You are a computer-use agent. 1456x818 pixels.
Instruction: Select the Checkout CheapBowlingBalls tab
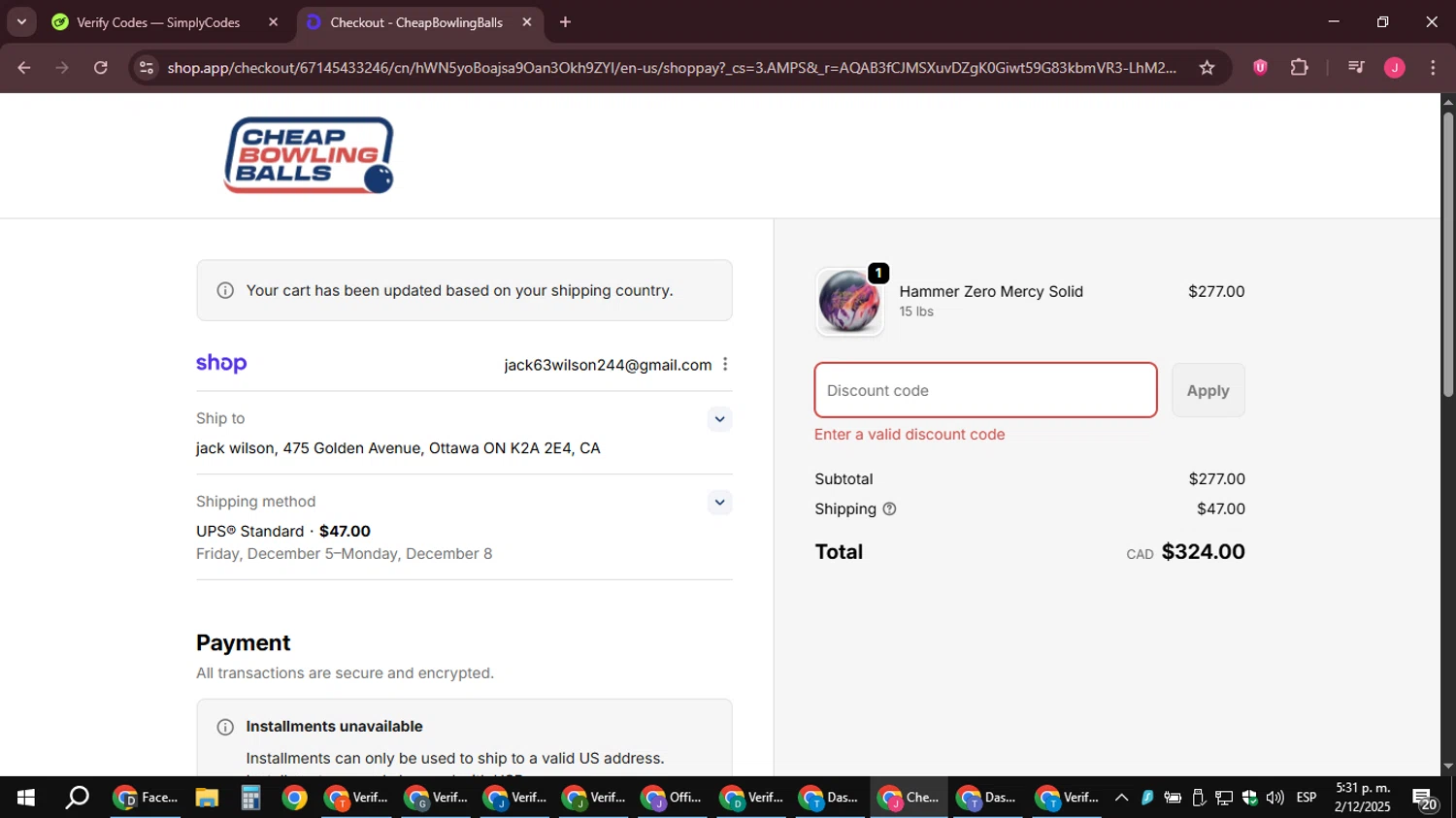pos(415,22)
